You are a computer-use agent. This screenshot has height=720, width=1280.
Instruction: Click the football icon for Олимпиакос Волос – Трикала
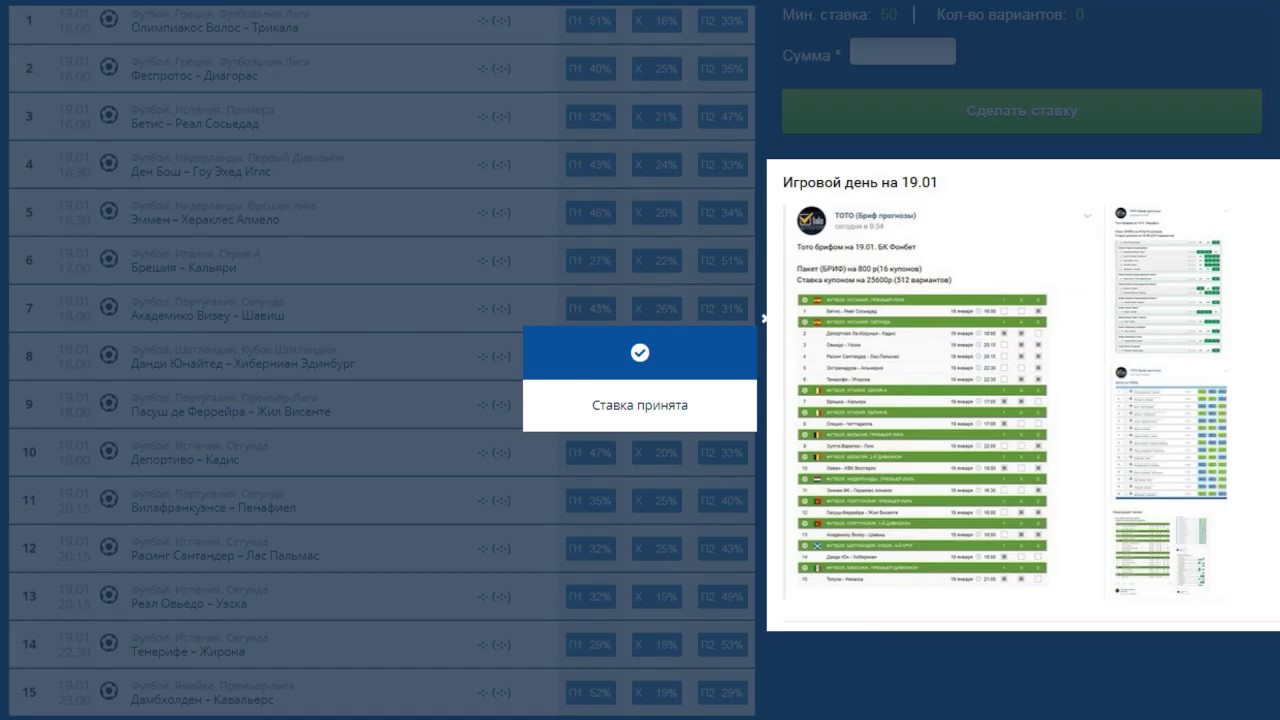click(109, 20)
